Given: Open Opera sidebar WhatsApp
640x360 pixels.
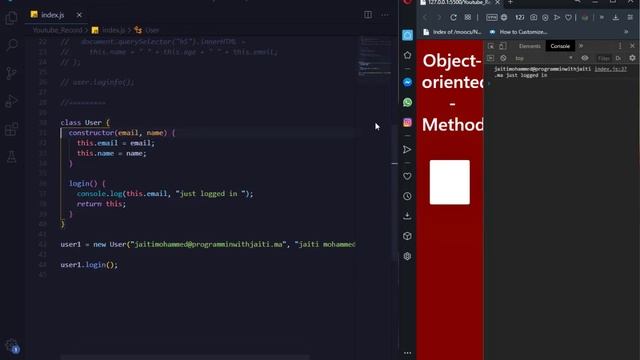Looking at the screenshot, I should (x=407, y=102).
